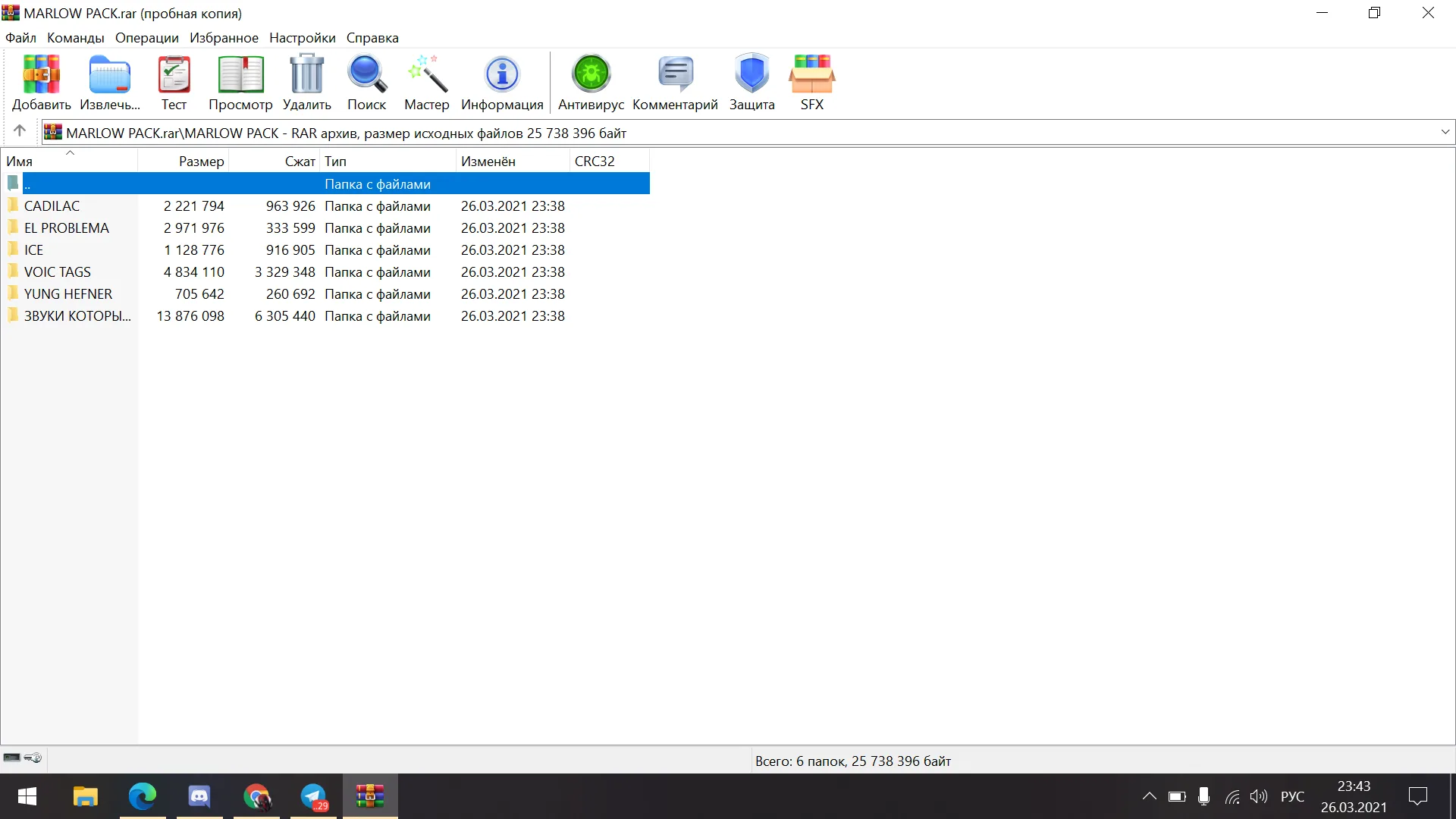Viewport: 1456px width, 819px height.
Task: Go up one level with arrow button
Action: point(20,131)
